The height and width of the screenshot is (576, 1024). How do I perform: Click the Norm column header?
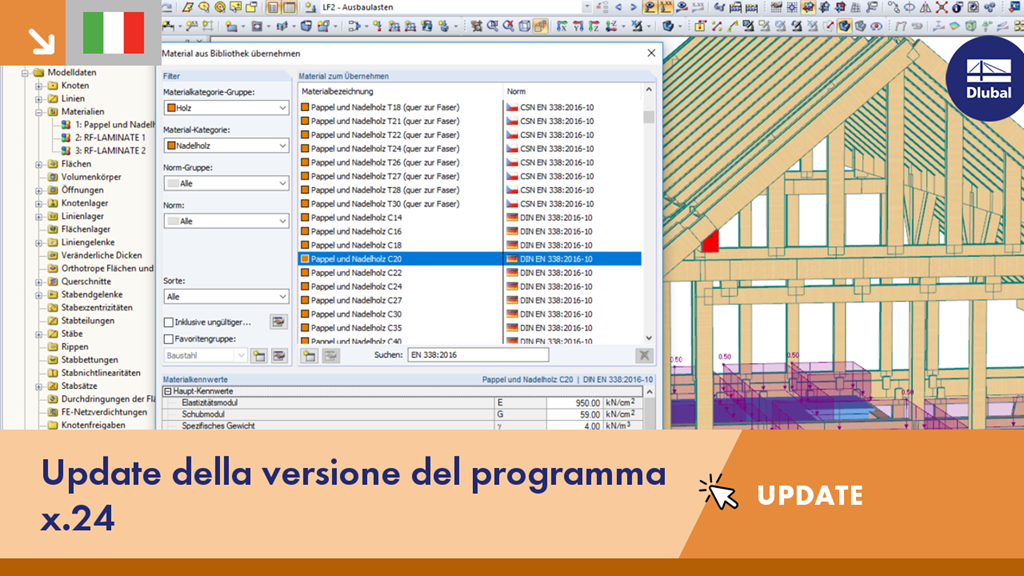tap(572, 91)
